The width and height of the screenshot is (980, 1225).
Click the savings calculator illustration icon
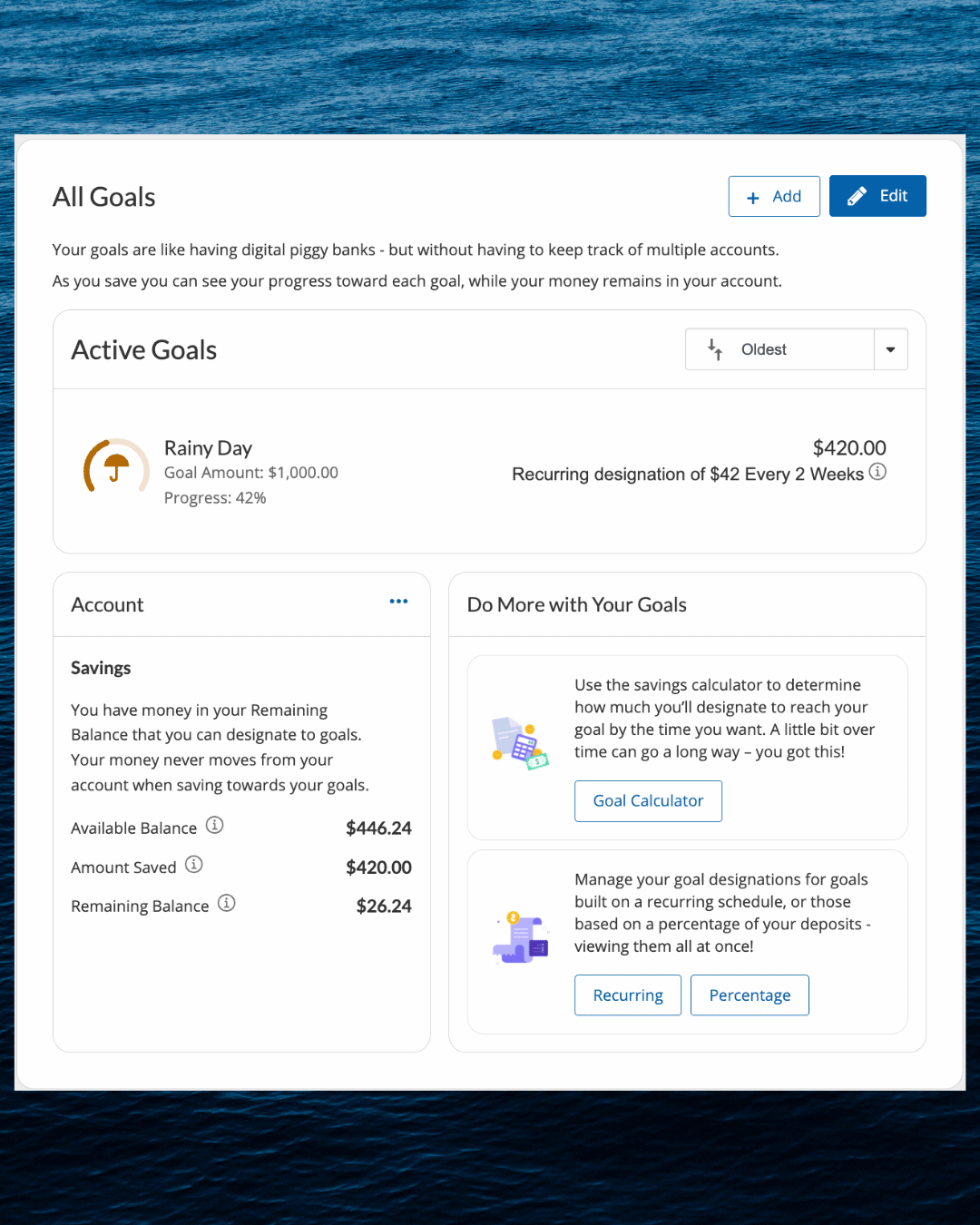(x=520, y=743)
